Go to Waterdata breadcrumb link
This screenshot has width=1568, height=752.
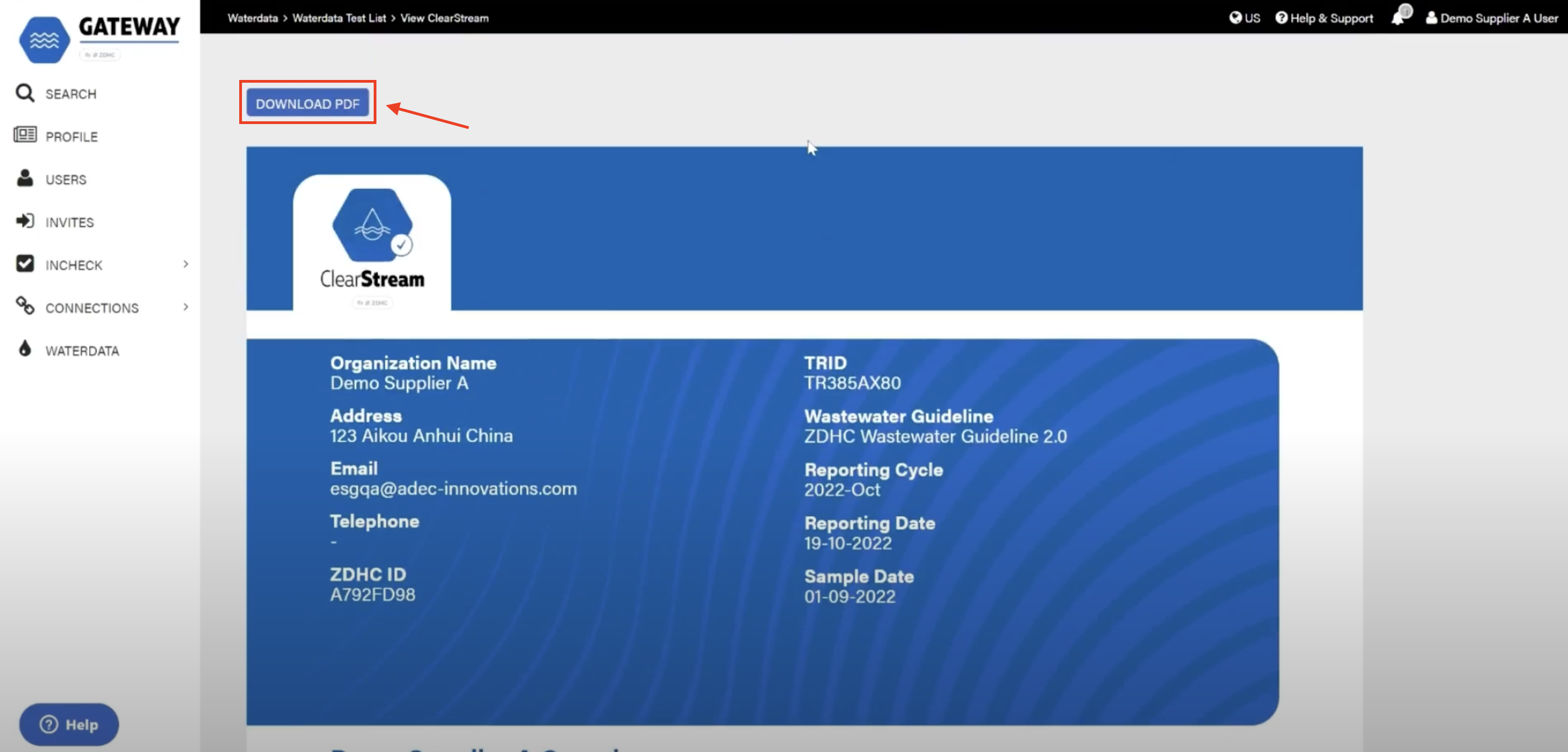(252, 18)
